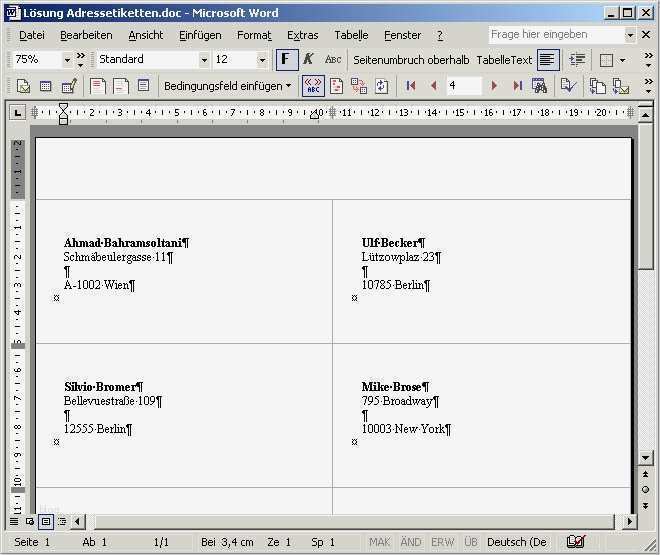This screenshot has width=660, height=555.
Task: Open the zoom 75% dropdown
Action: (67, 60)
